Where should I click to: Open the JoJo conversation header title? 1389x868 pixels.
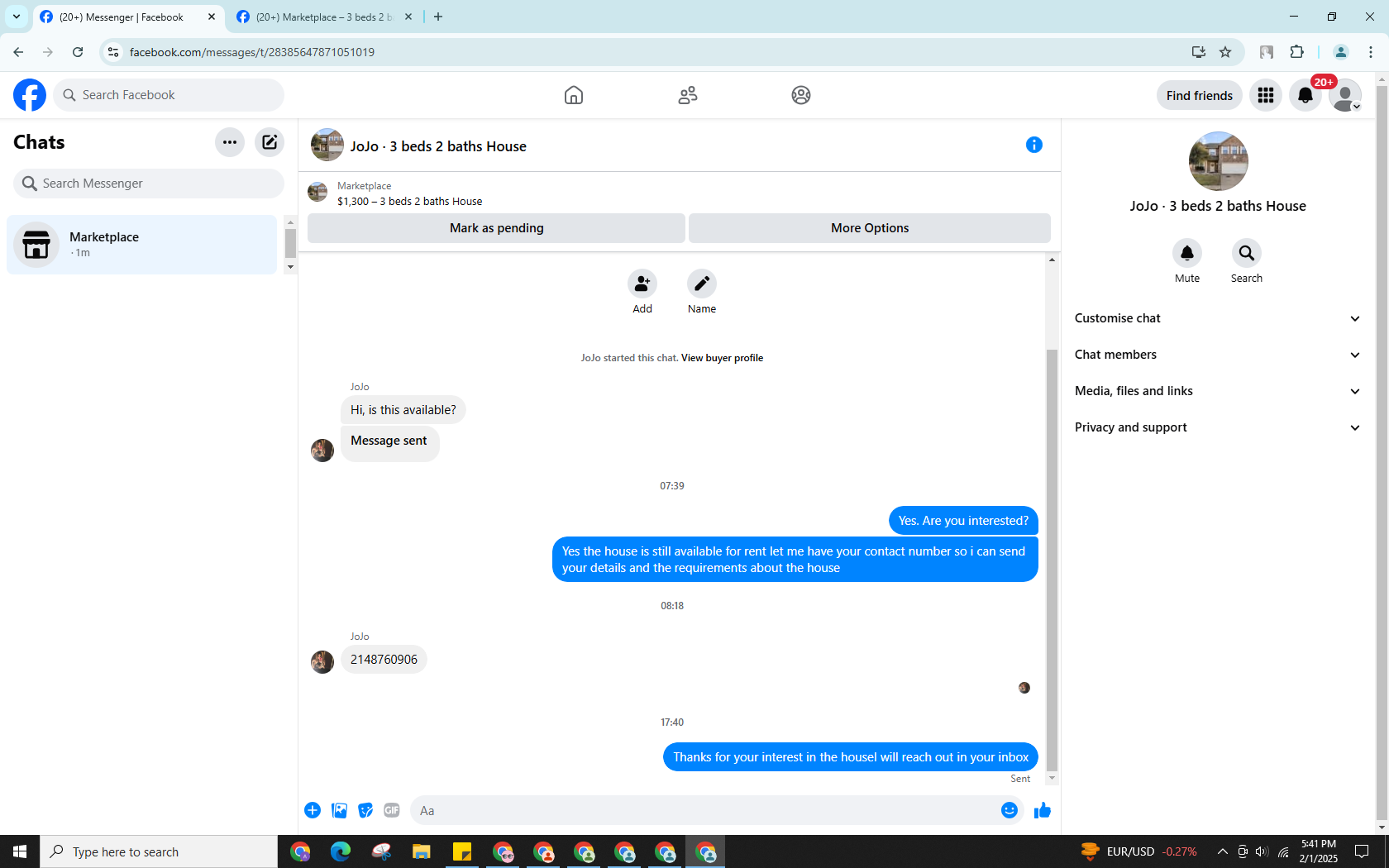(438, 146)
